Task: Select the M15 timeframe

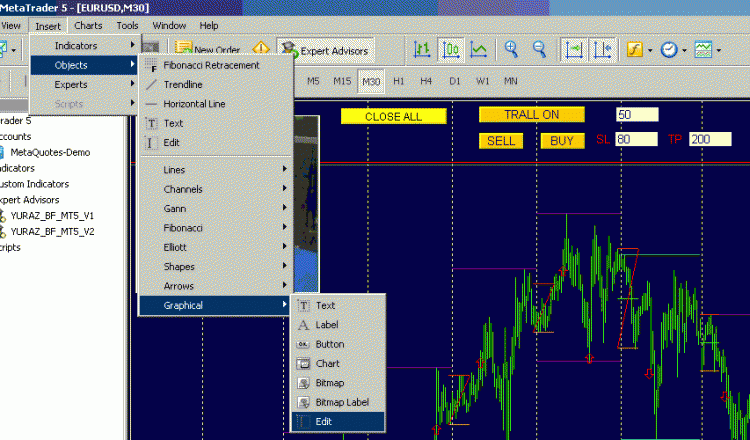Action: (342, 81)
